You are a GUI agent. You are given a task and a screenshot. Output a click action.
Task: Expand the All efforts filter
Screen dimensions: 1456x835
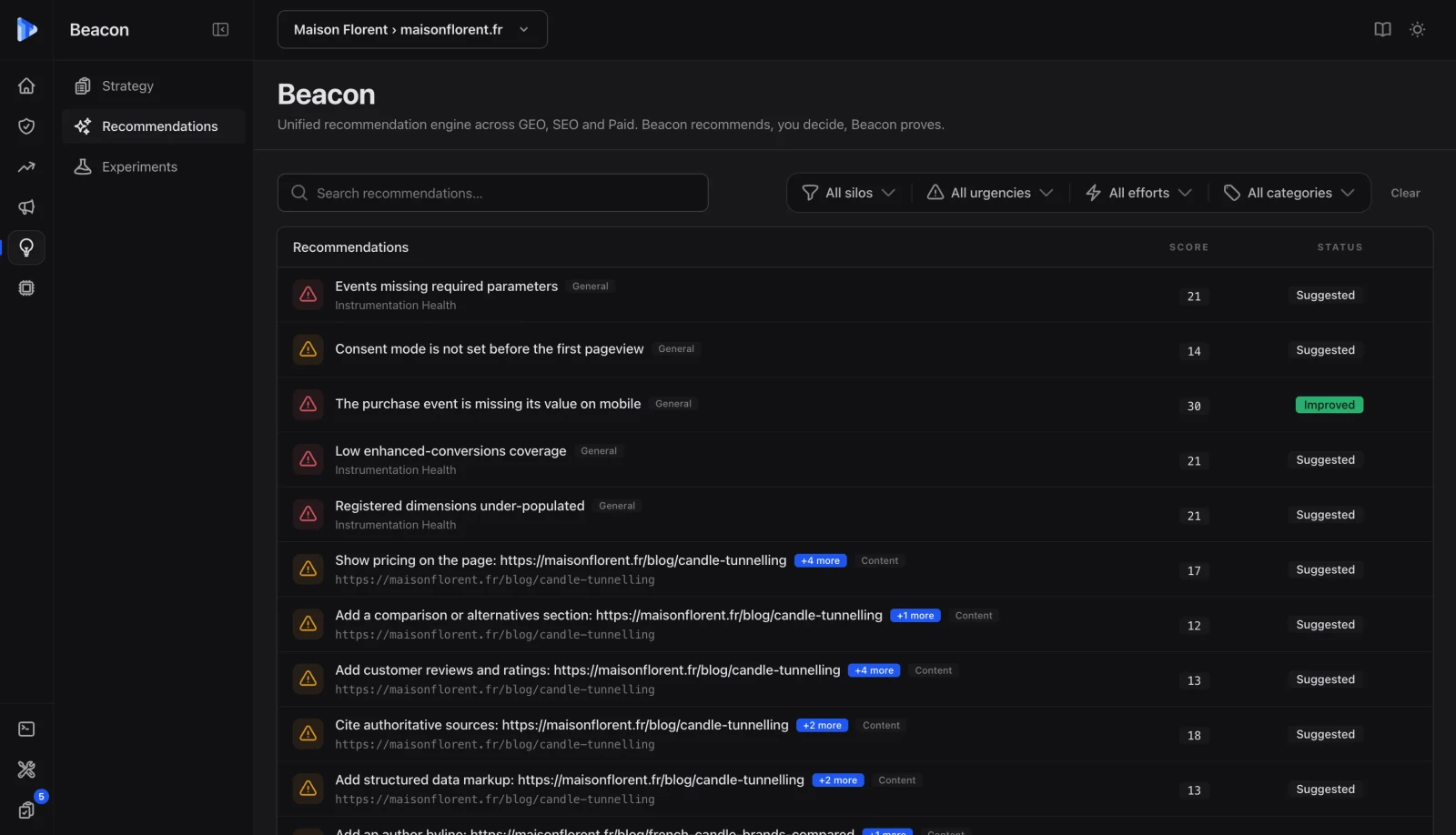tap(1138, 193)
